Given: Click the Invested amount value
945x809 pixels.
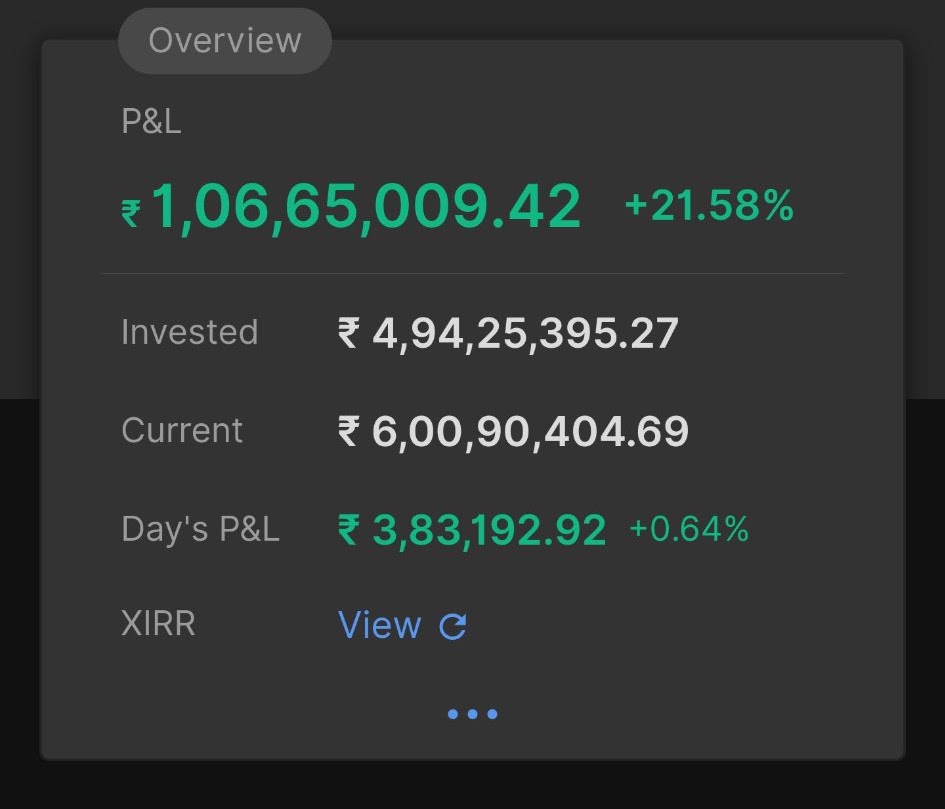Looking at the screenshot, I should [x=508, y=333].
